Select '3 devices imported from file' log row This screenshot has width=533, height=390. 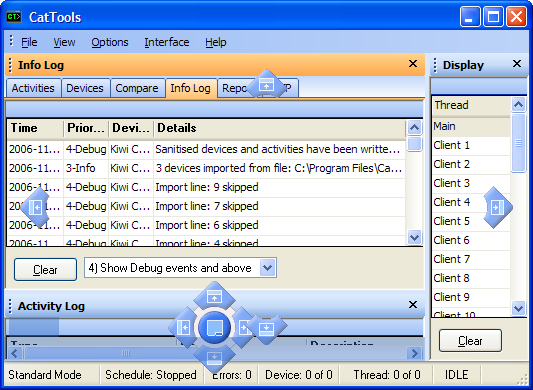[206, 168]
